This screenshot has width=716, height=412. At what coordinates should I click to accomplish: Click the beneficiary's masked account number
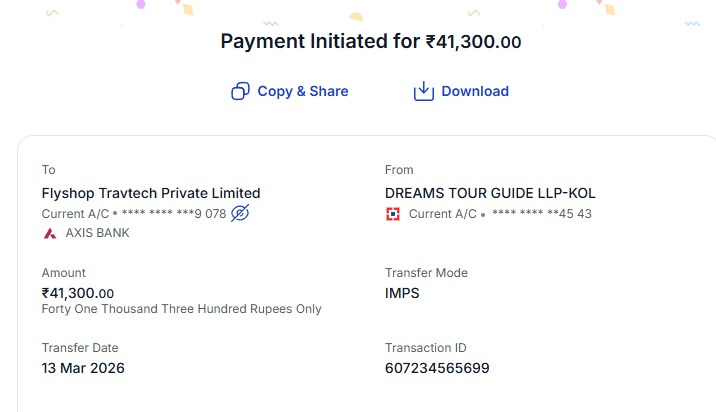pyautogui.click(x=174, y=214)
